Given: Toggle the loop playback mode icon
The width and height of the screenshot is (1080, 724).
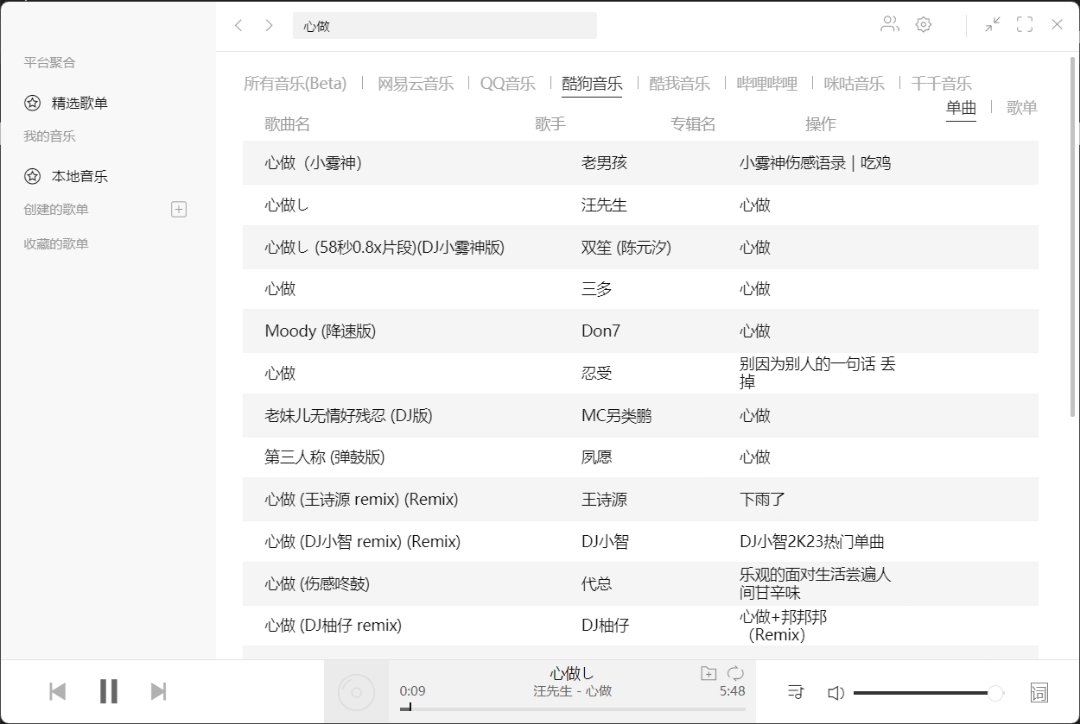Looking at the screenshot, I should (x=735, y=673).
